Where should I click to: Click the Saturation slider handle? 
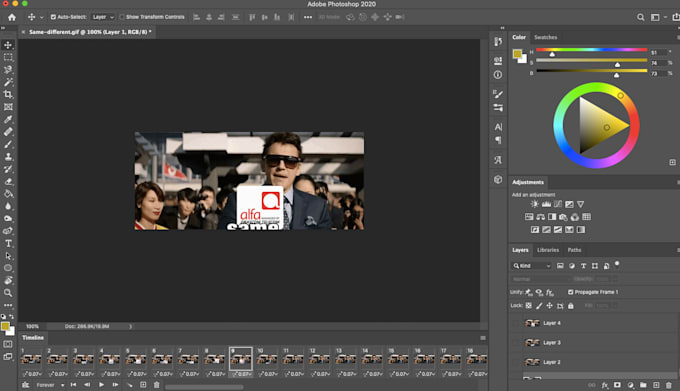pyautogui.click(x=617, y=65)
